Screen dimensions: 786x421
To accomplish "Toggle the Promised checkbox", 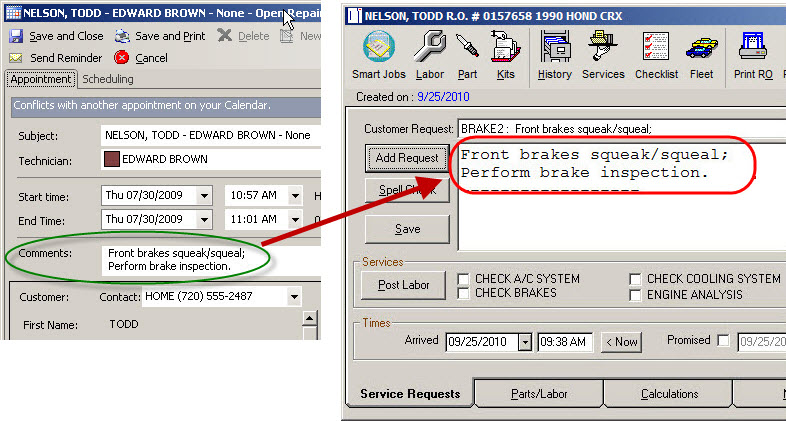I will click(x=723, y=341).
